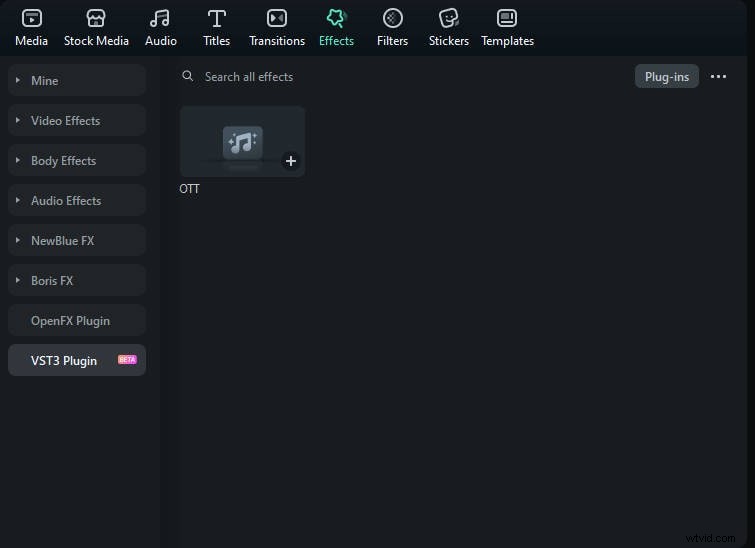Expand the Boris FX arrow
This screenshot has height=548, width=755.
click(18, 280)
